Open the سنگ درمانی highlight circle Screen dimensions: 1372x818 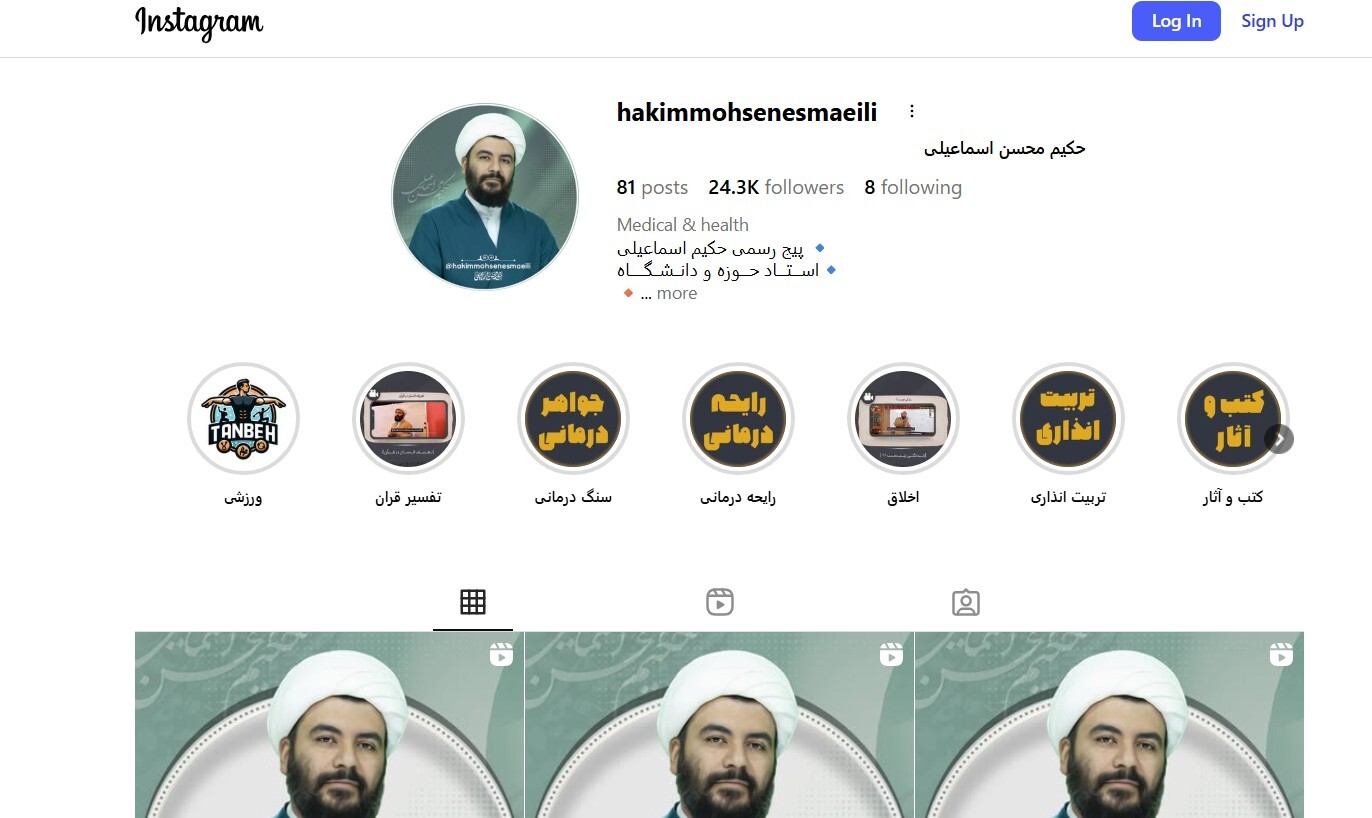(573, 418)
